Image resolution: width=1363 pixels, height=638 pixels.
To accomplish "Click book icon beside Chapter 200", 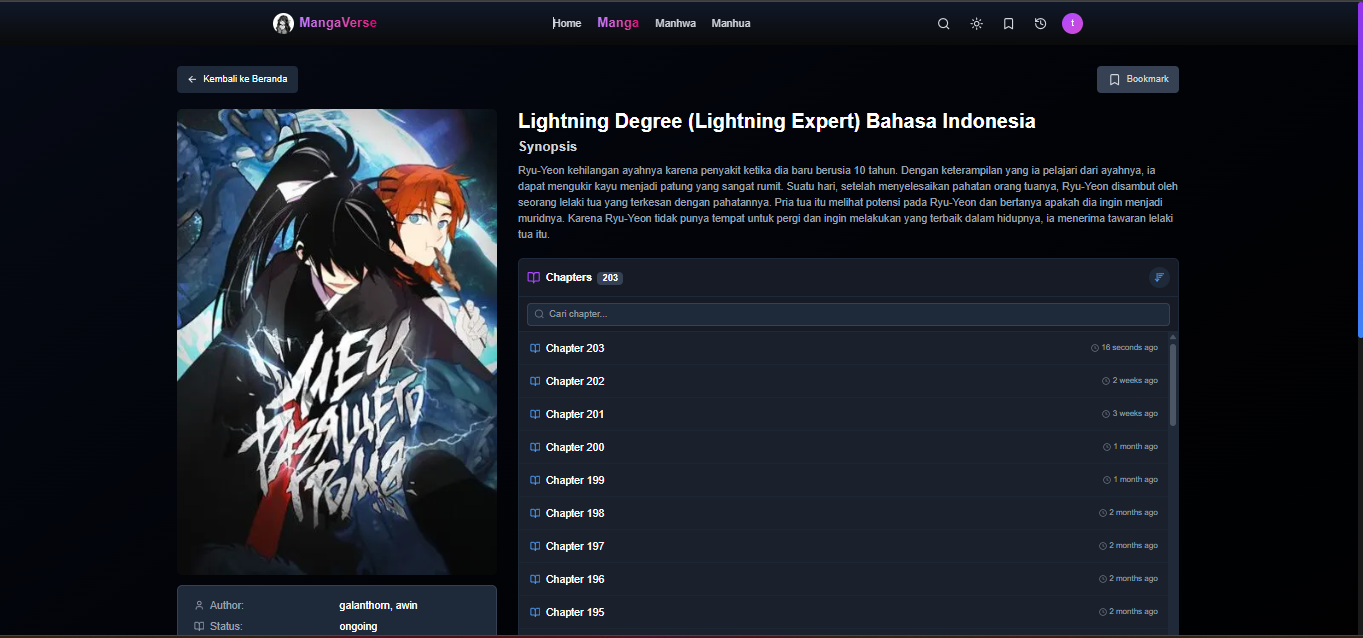I will pyautogui.click(x=535, y=447).
